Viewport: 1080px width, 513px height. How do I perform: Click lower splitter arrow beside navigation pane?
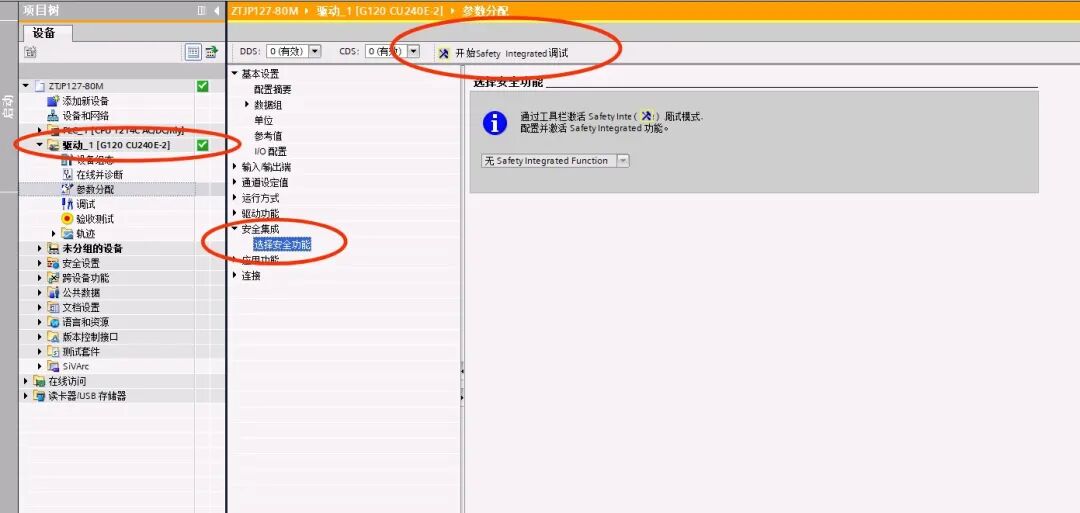[462, 397]
